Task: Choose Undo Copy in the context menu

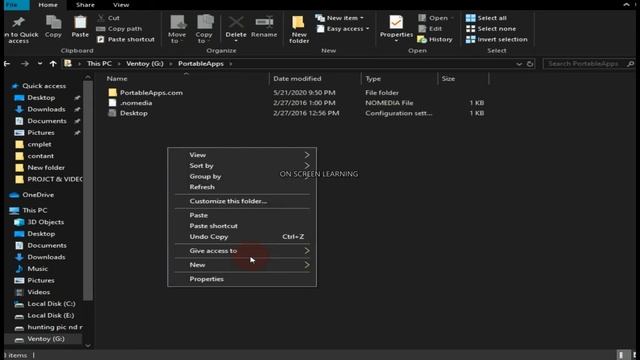Action: [x=242, y=237]
